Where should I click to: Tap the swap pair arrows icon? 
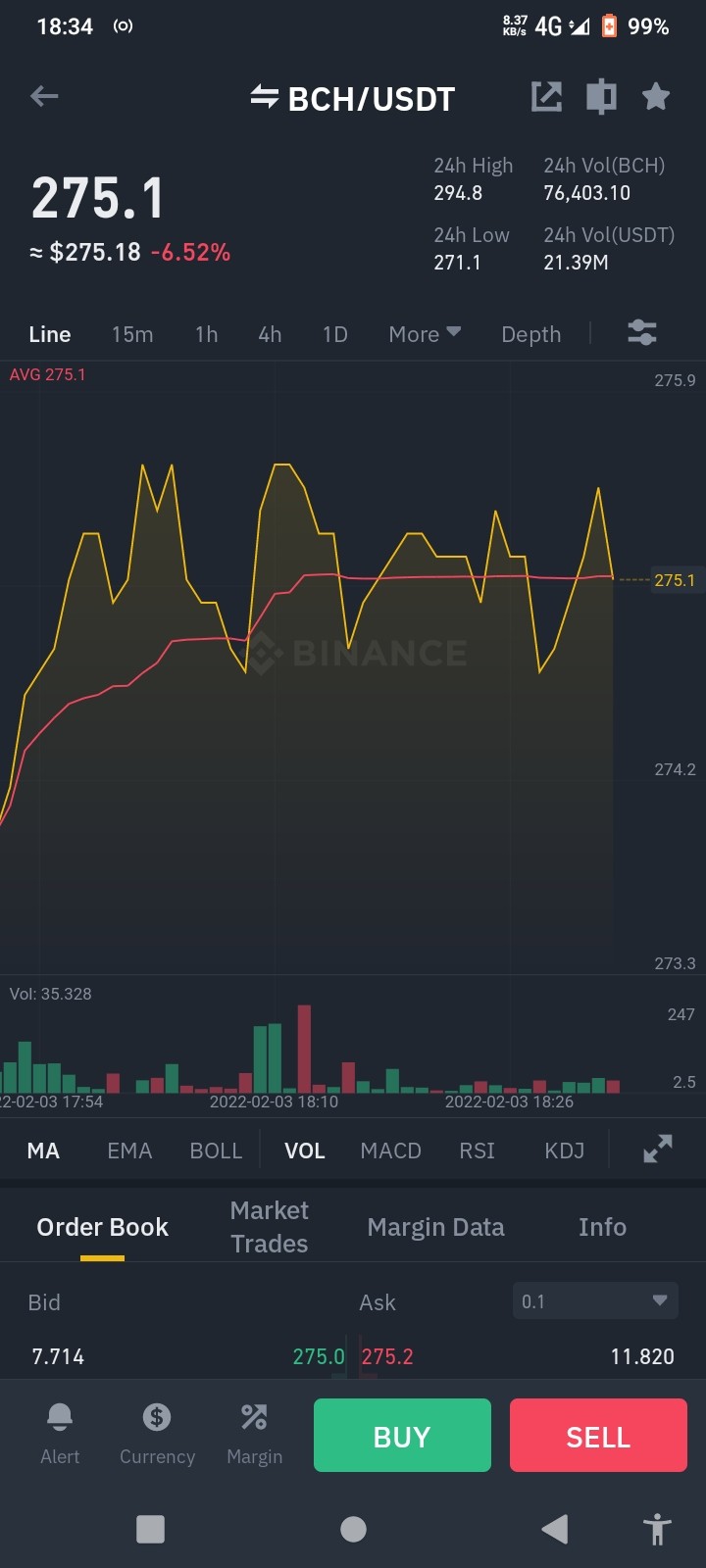click(264, 96)
